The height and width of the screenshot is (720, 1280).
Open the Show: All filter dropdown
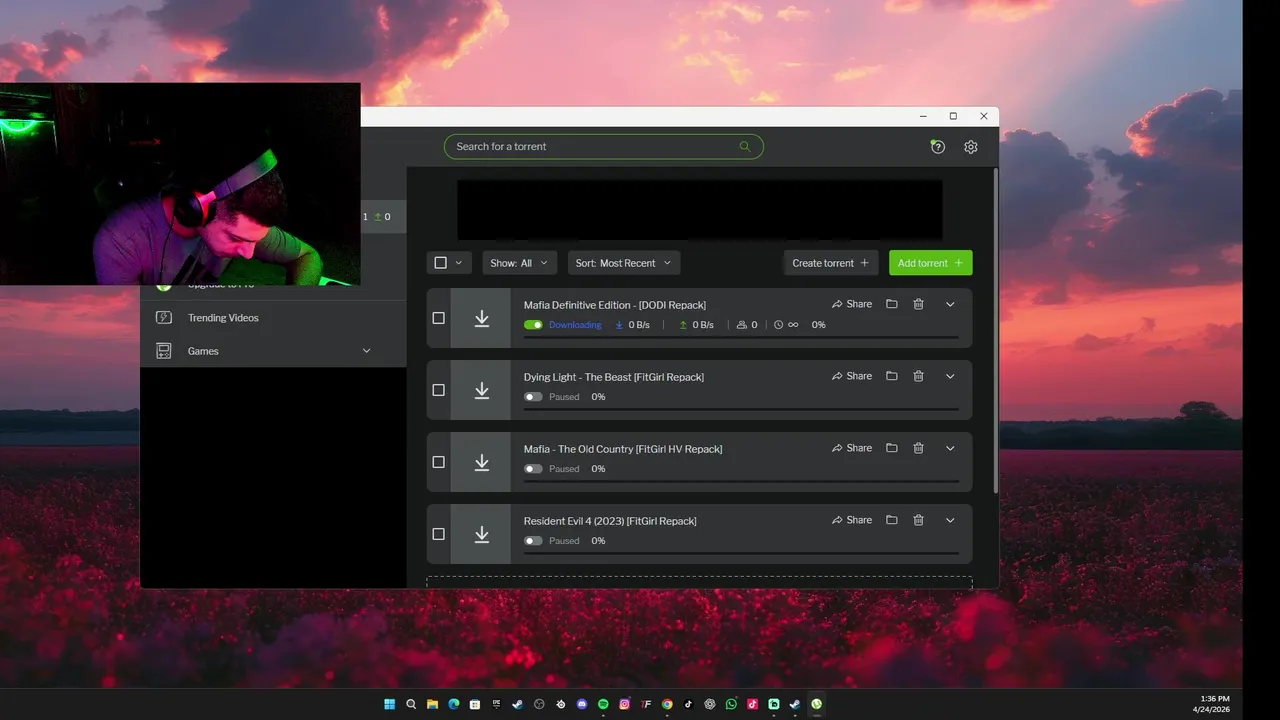point(520,263)
